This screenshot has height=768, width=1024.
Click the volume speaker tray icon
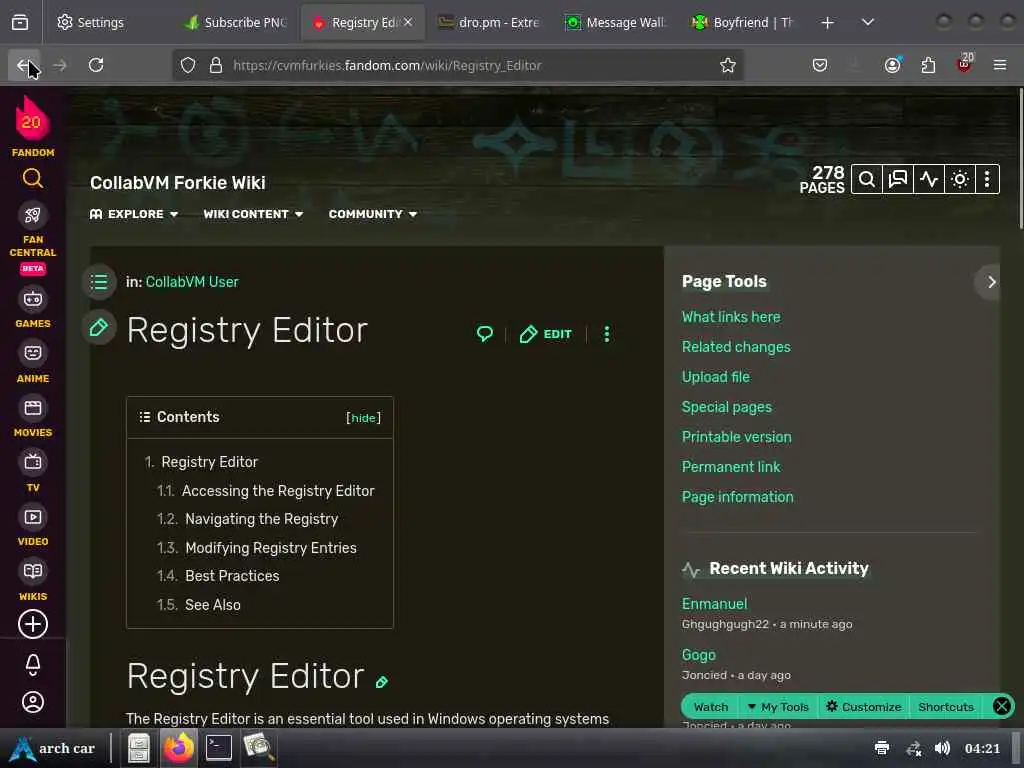tap(942, 748)
